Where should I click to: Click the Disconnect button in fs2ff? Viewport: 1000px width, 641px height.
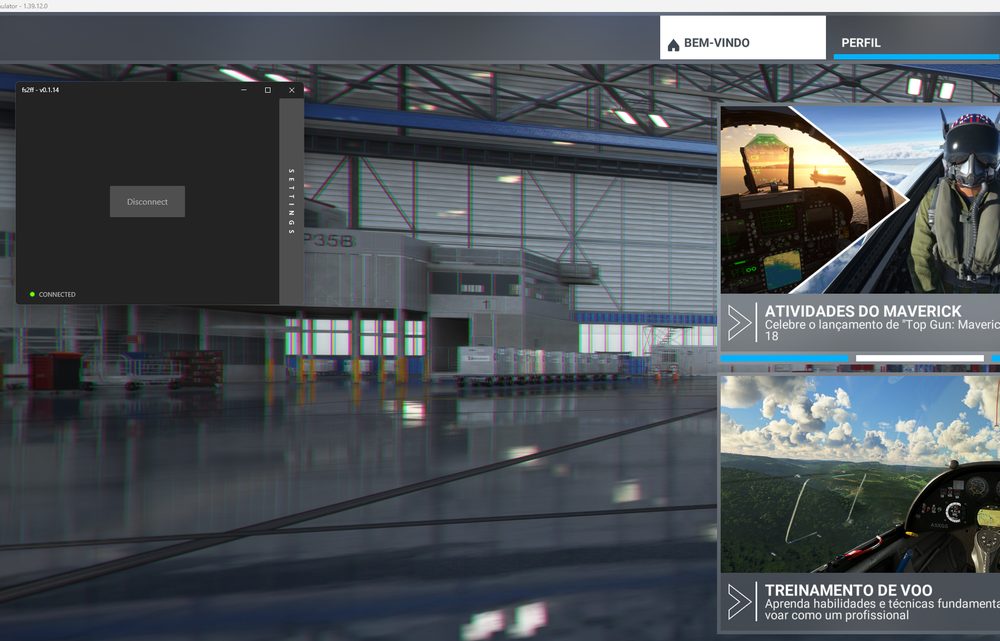point(147,202)
